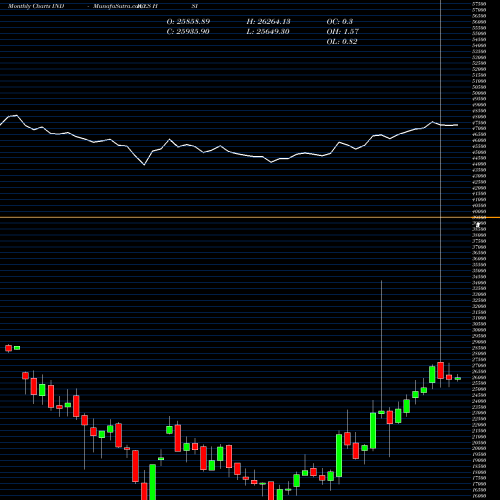The width and height of the screenshot is (500, 500).
Task: Select the OL: 0.82 reading
Action: point(342,42)
